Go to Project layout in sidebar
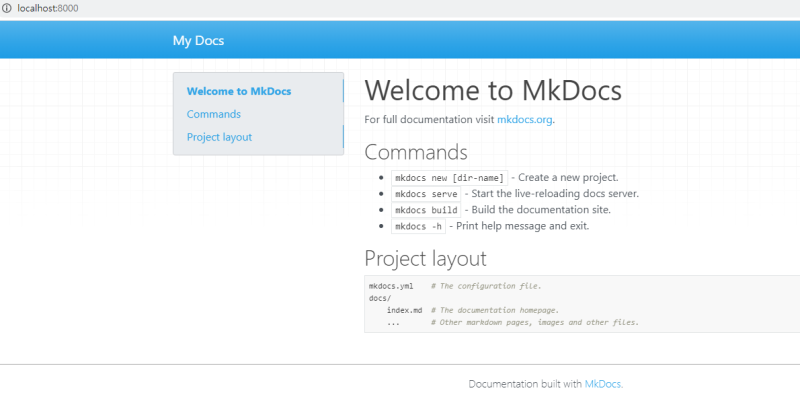 tap(219, 137)
